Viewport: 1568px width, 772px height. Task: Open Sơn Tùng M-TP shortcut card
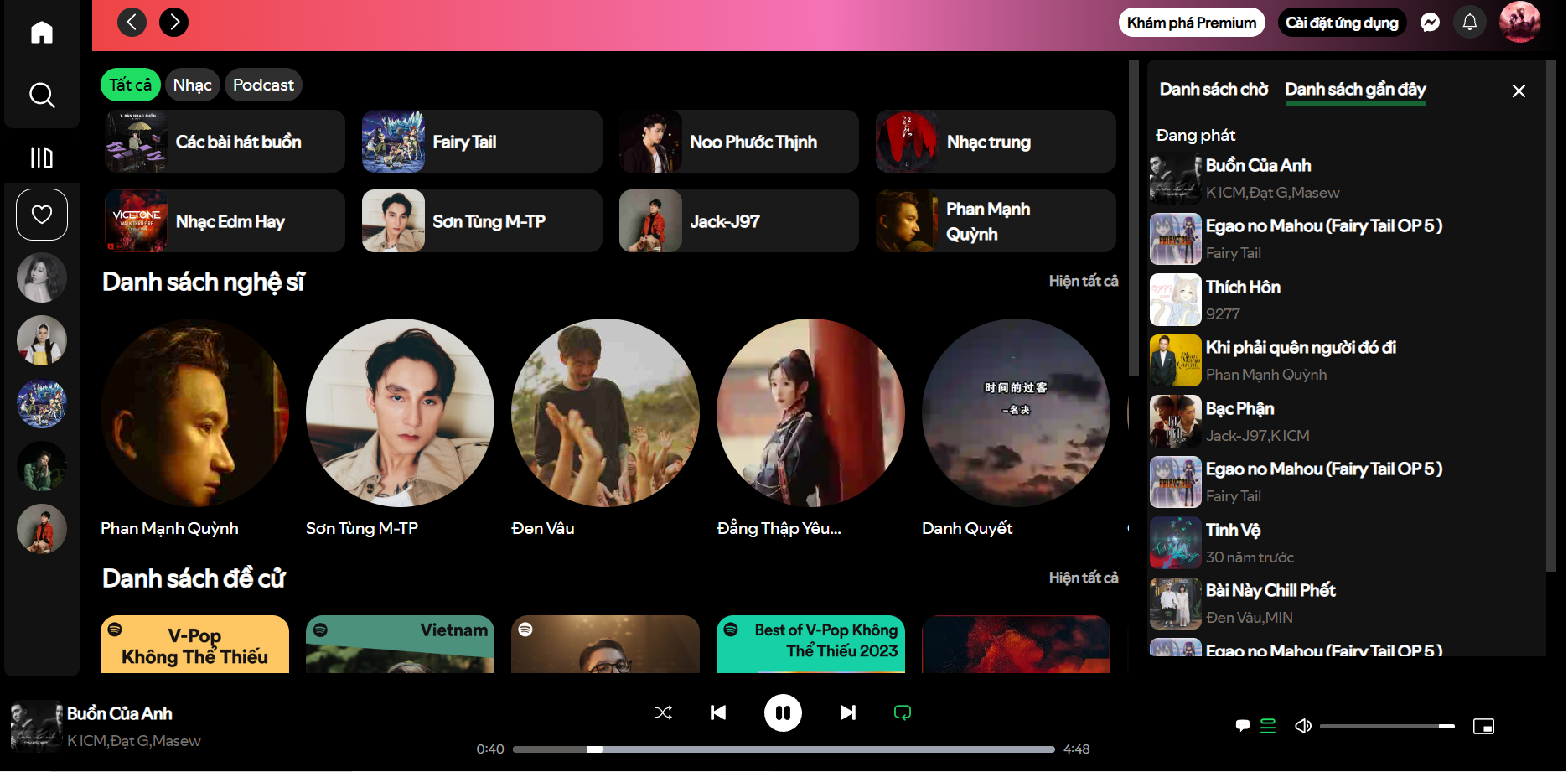(x=482, y=221)
